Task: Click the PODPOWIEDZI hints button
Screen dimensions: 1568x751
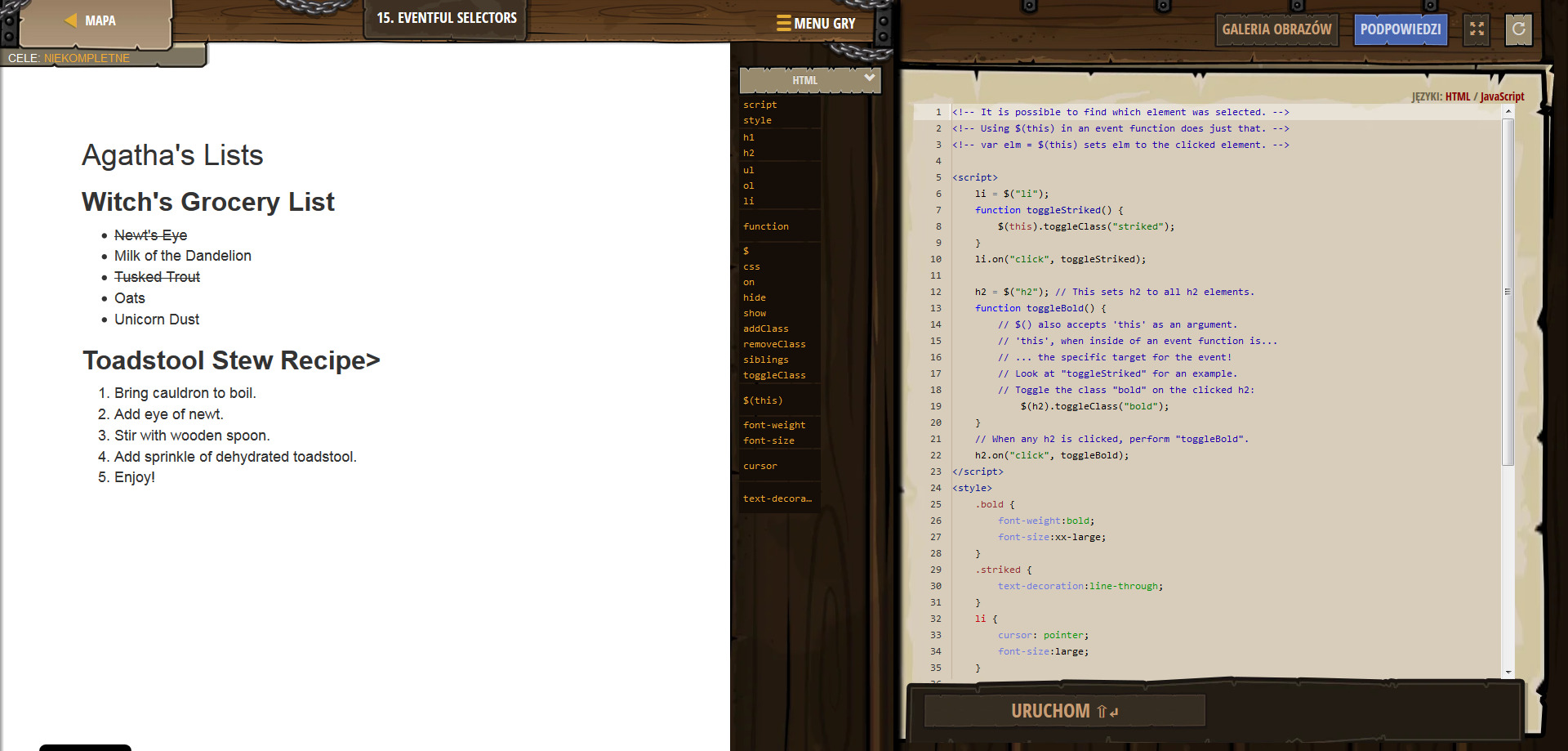Action: (1400, 29)
